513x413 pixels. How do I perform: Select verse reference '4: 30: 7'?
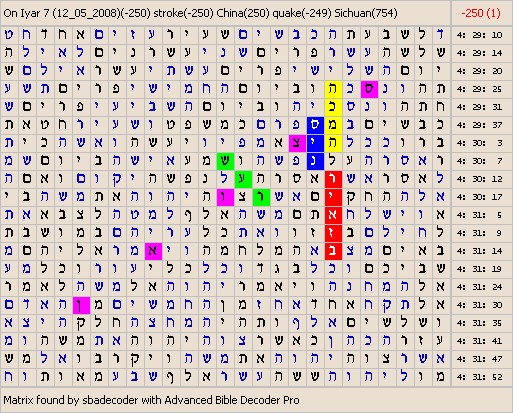point(479,161)
